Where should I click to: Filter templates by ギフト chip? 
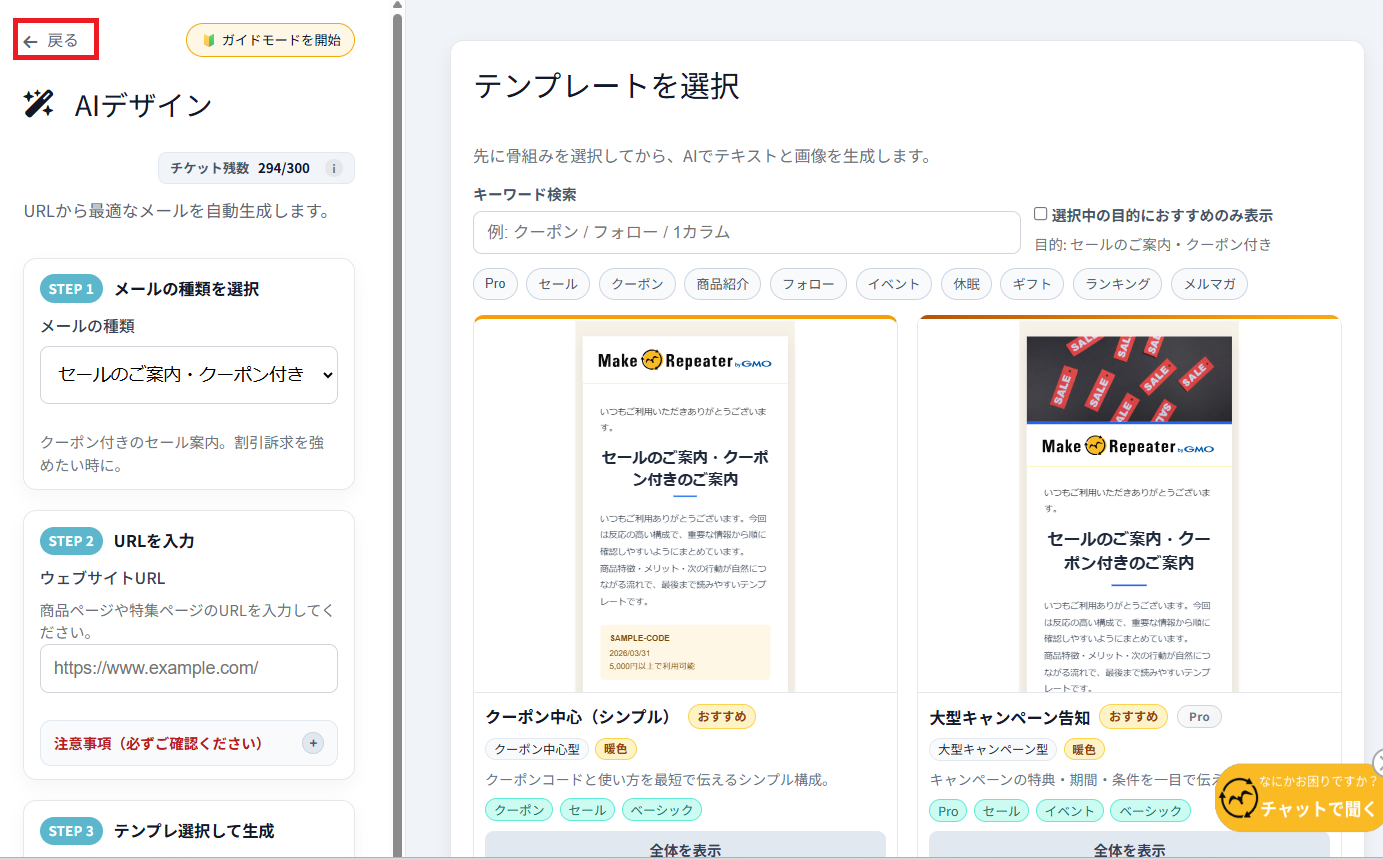pyautogui.click(x=1032, y=284)
